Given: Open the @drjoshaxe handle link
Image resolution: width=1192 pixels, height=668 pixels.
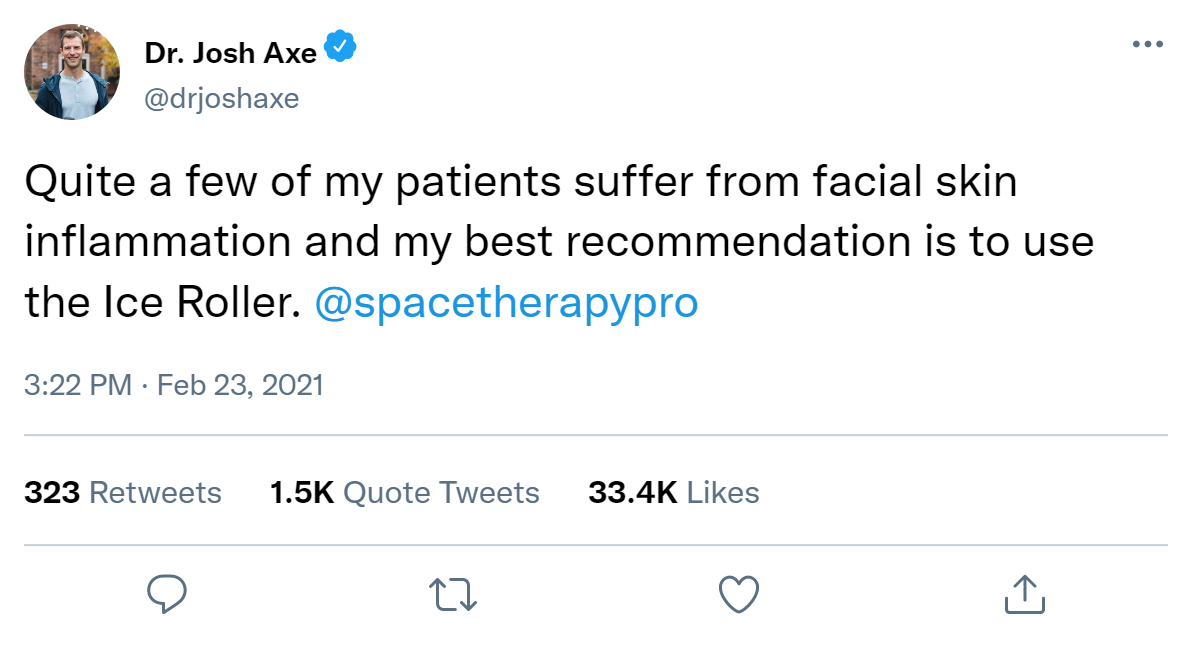Looking at the screenshot, I should tap(222, 99).
